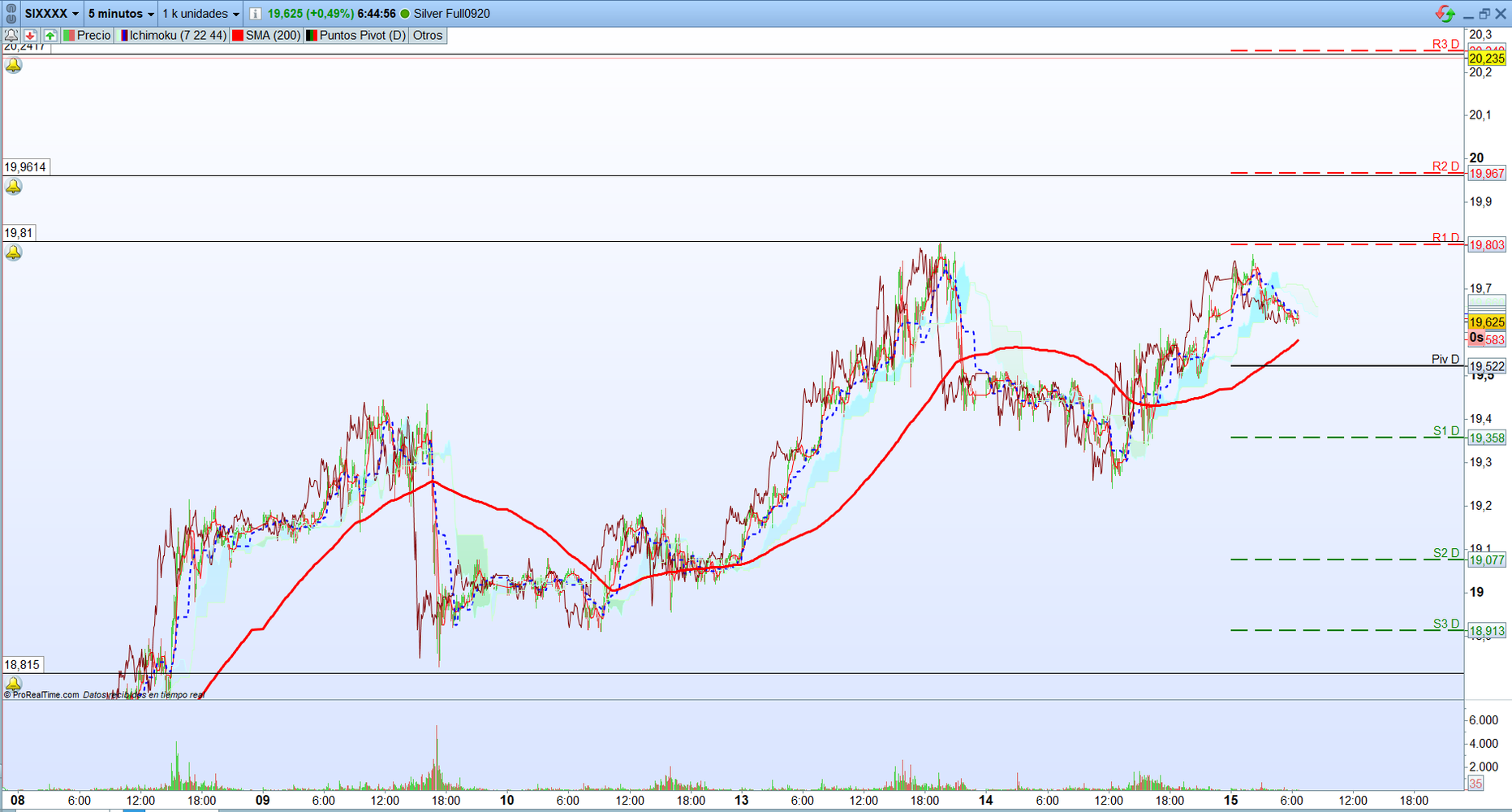Click the date 14 on time axis
Image resolution: width=1512 pixels, height=812 pixels.
[986, 800]
